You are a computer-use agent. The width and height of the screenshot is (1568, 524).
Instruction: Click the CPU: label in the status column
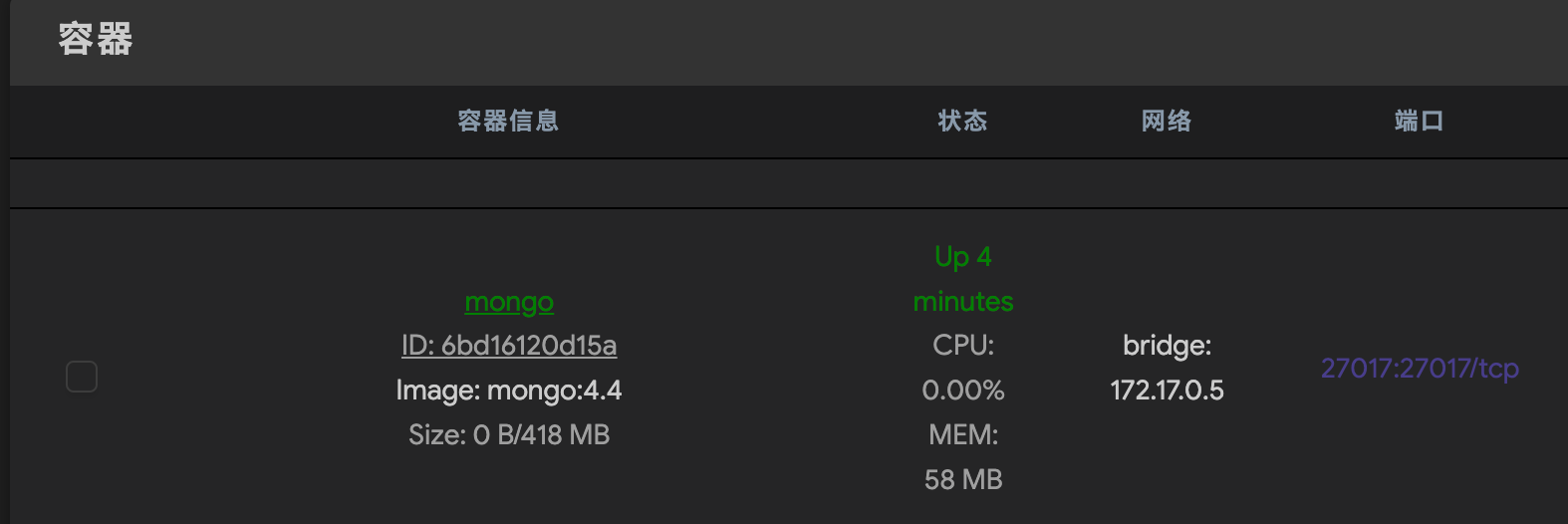click(x=963, y=346)
